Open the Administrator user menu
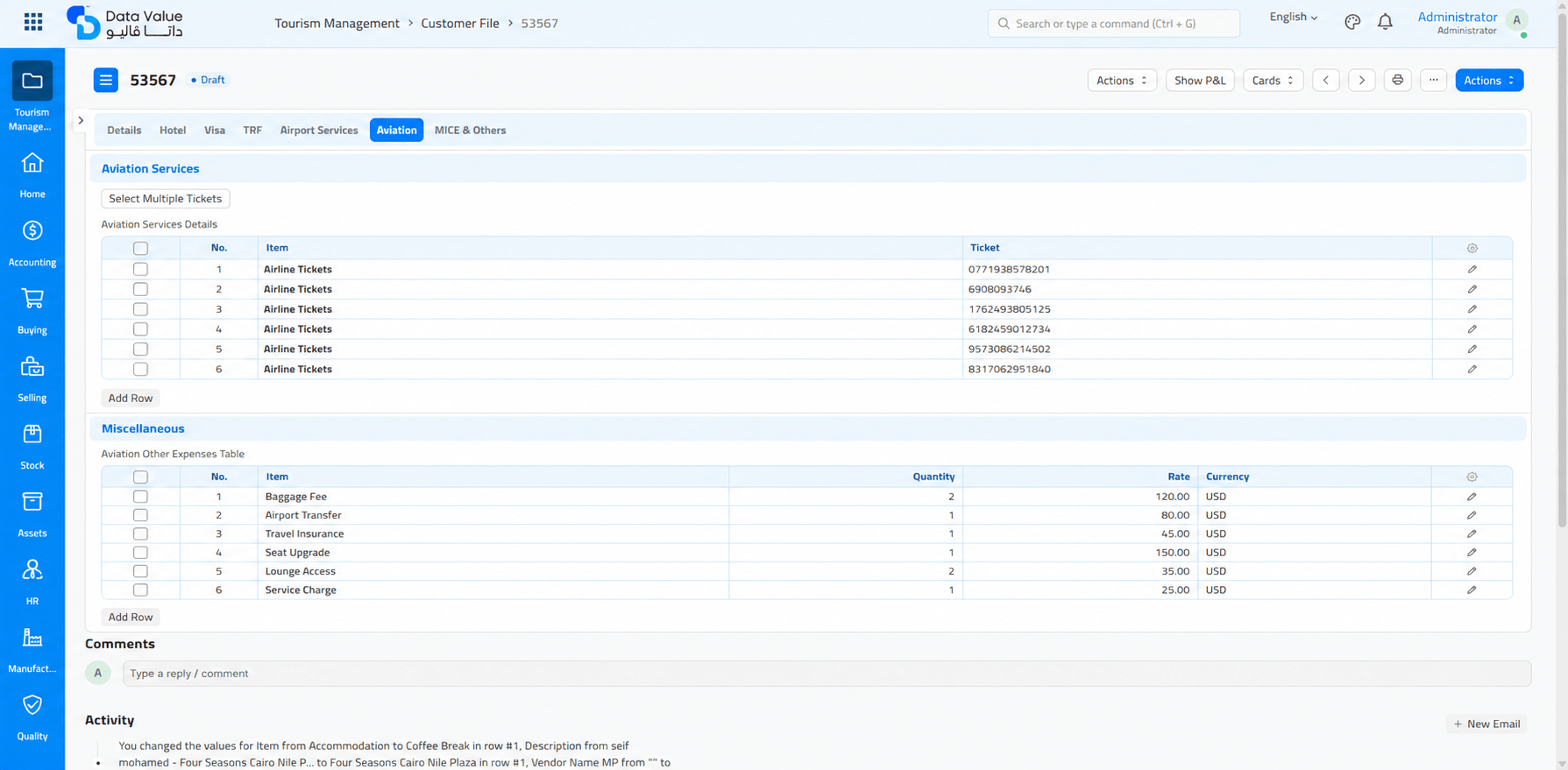The image size is (1568, 770). click(1472, 23)
